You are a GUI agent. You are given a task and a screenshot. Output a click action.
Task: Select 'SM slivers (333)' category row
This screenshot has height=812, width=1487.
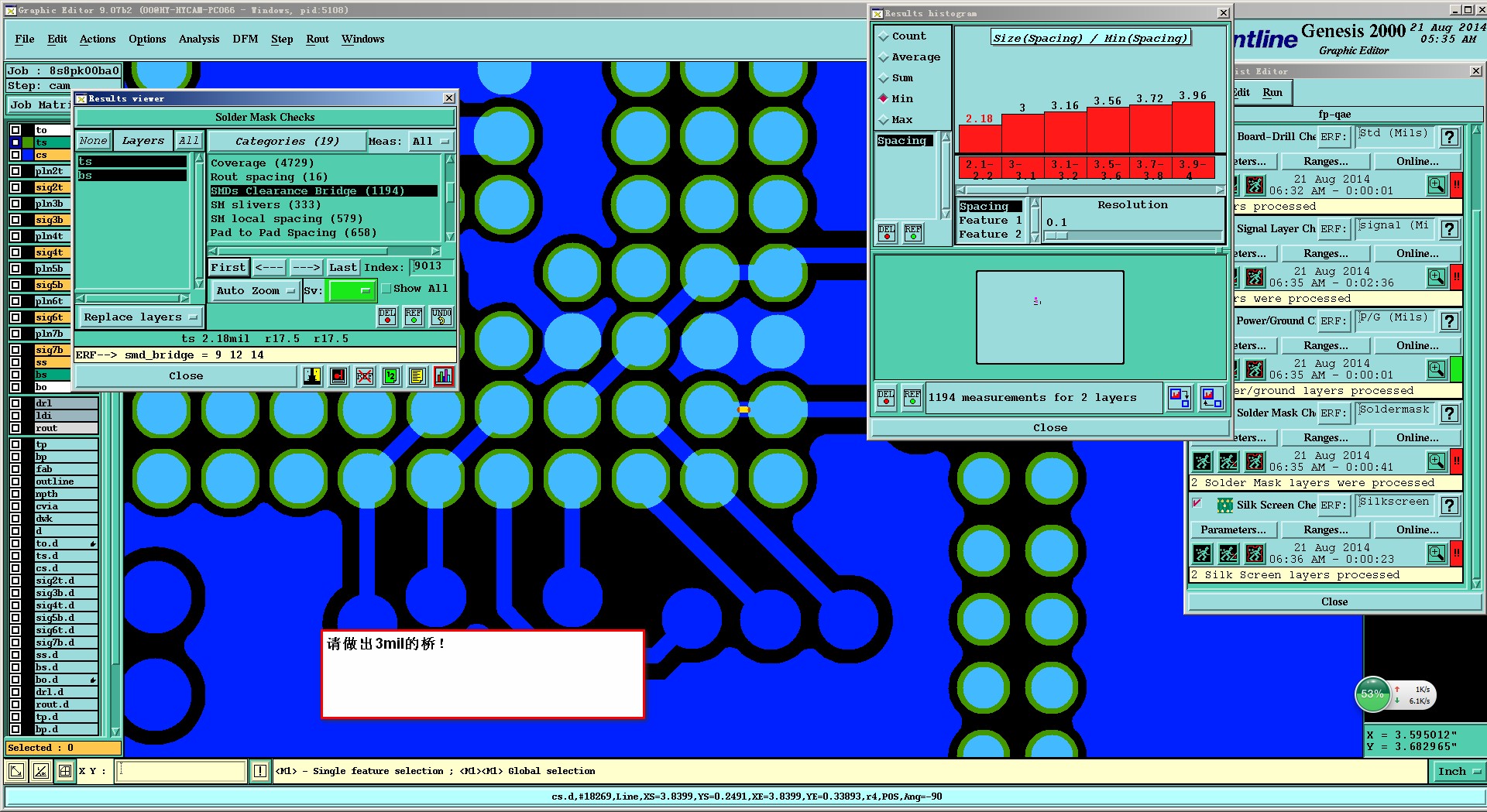click(324, 205)
